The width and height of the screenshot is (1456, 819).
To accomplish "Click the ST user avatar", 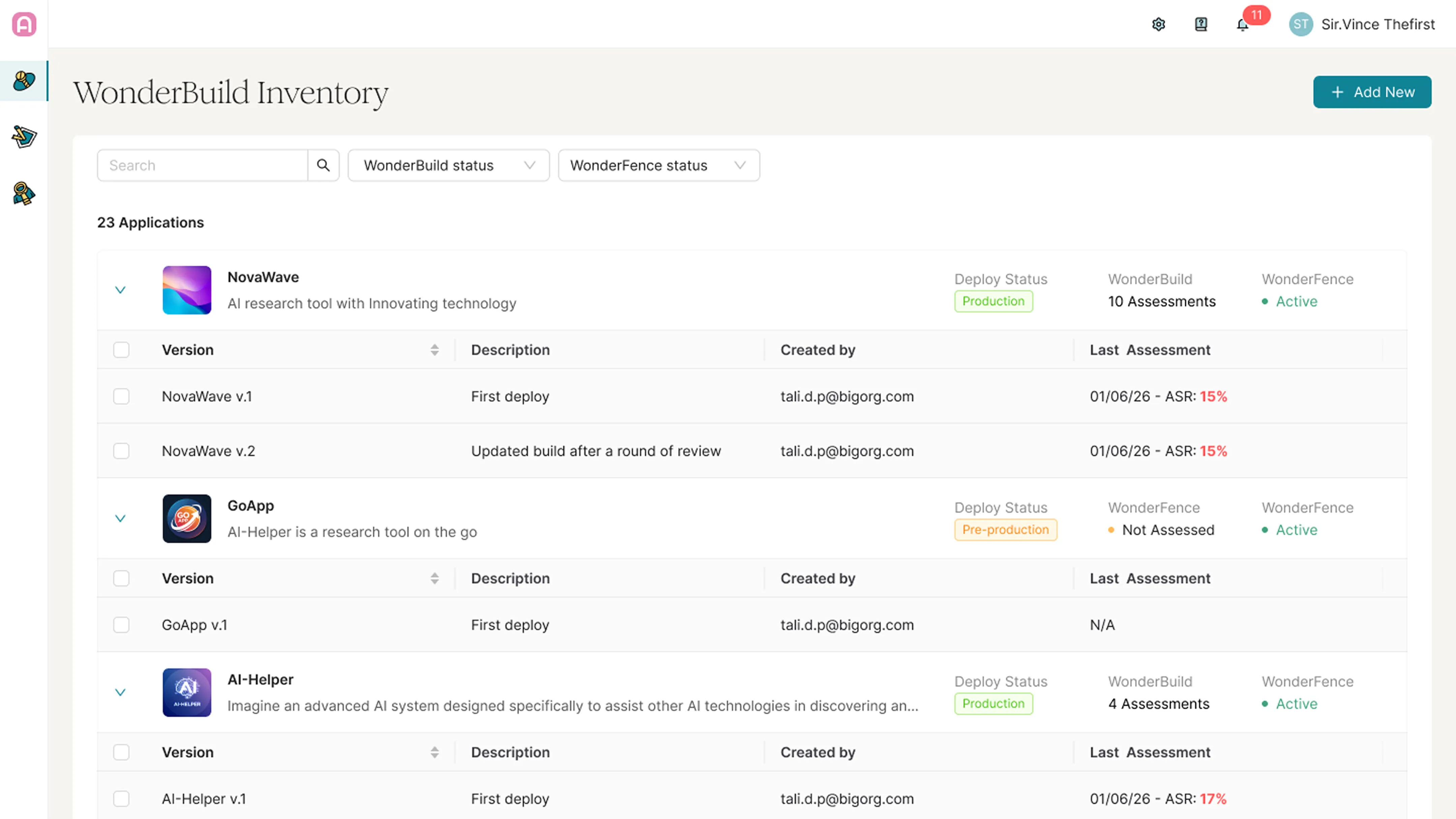I will coord(1301,24).
